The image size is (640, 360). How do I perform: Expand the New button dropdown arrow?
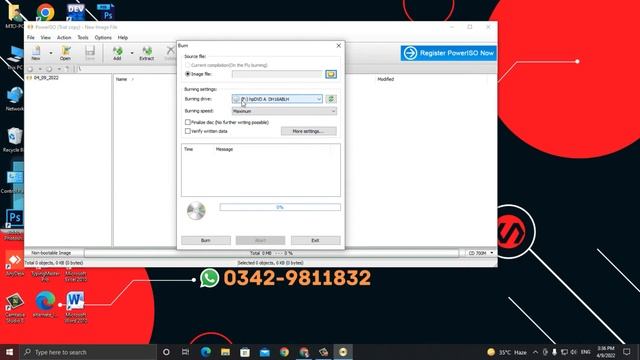coord(51,53)
